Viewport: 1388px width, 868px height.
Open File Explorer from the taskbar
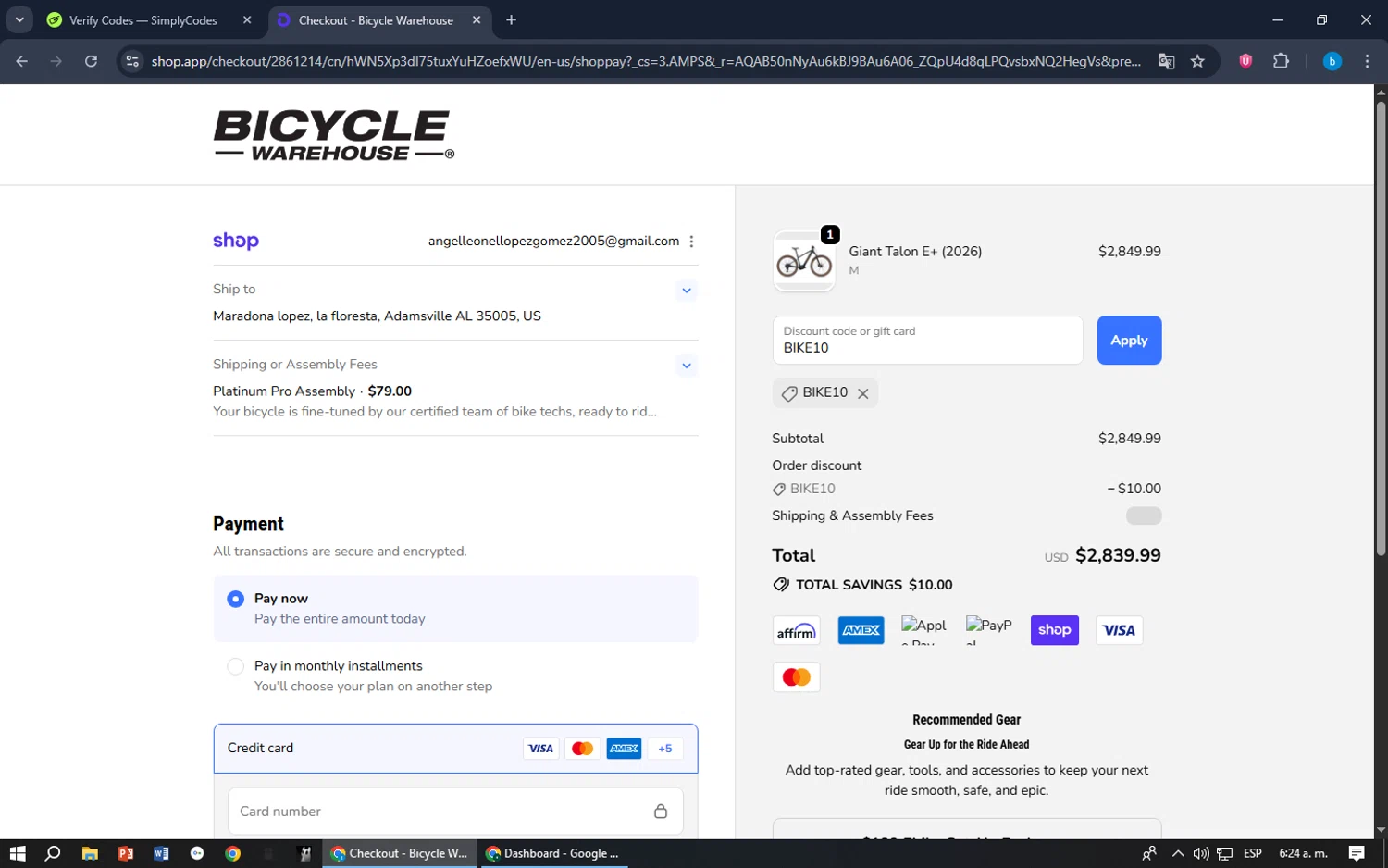(90, 853)
